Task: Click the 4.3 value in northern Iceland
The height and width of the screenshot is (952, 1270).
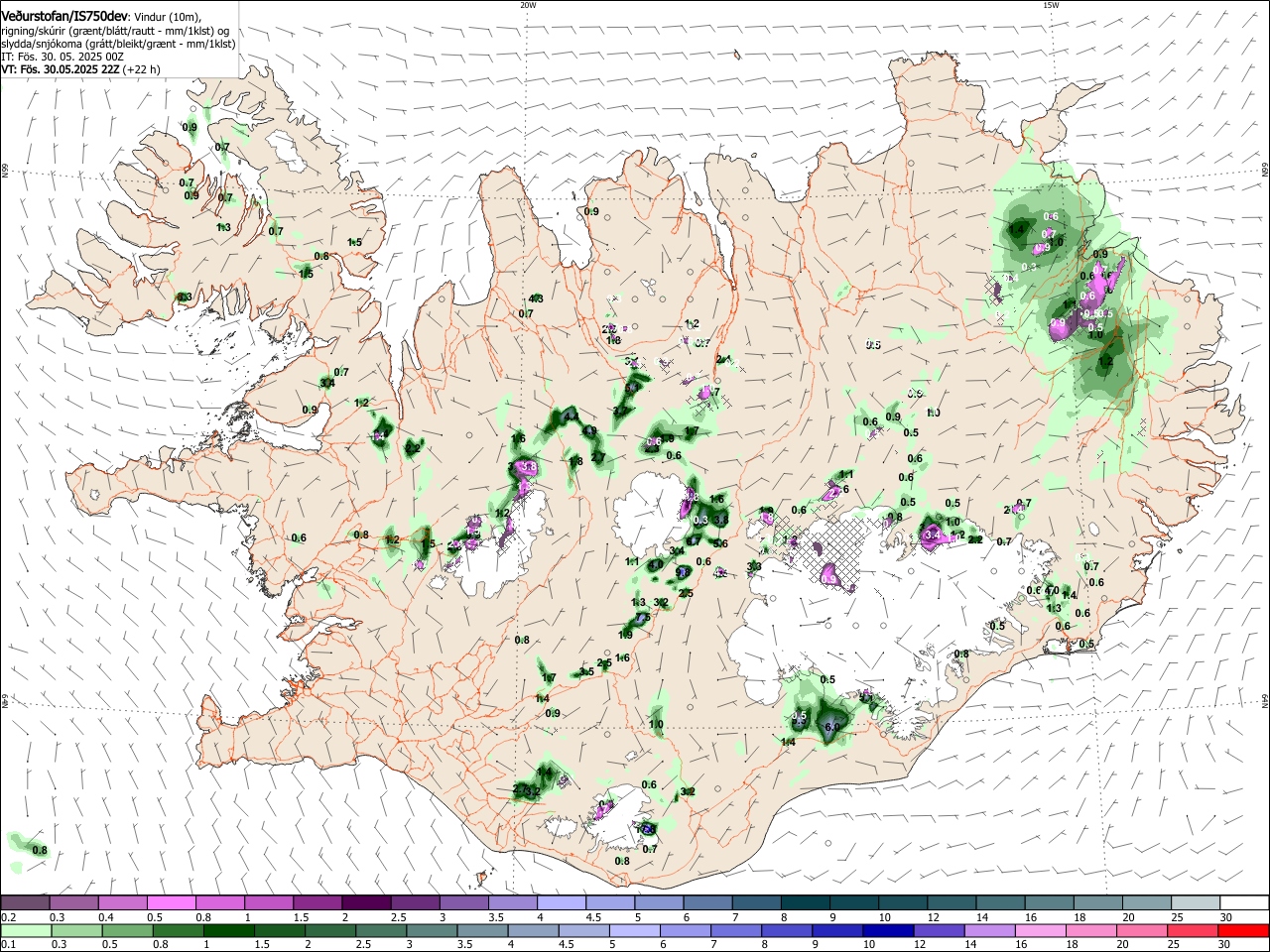Action: pos(536,298)
